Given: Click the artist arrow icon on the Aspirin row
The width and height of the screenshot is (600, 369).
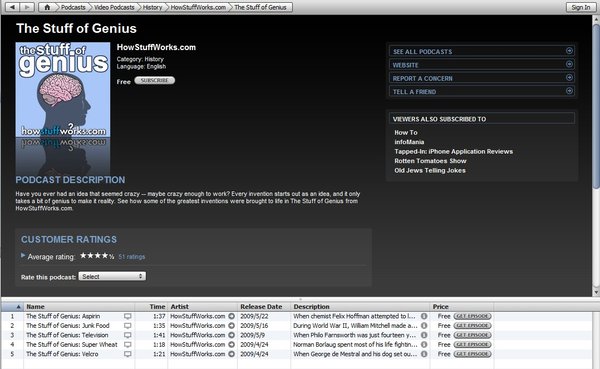Looking at the screenshot, I should pos(232,316).
